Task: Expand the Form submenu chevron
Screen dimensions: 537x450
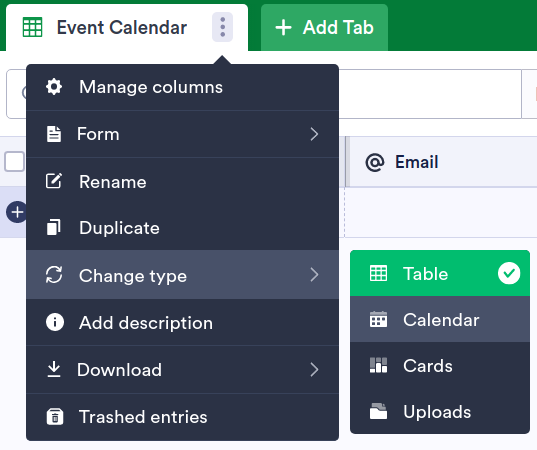Action: (x=314, y=134)
